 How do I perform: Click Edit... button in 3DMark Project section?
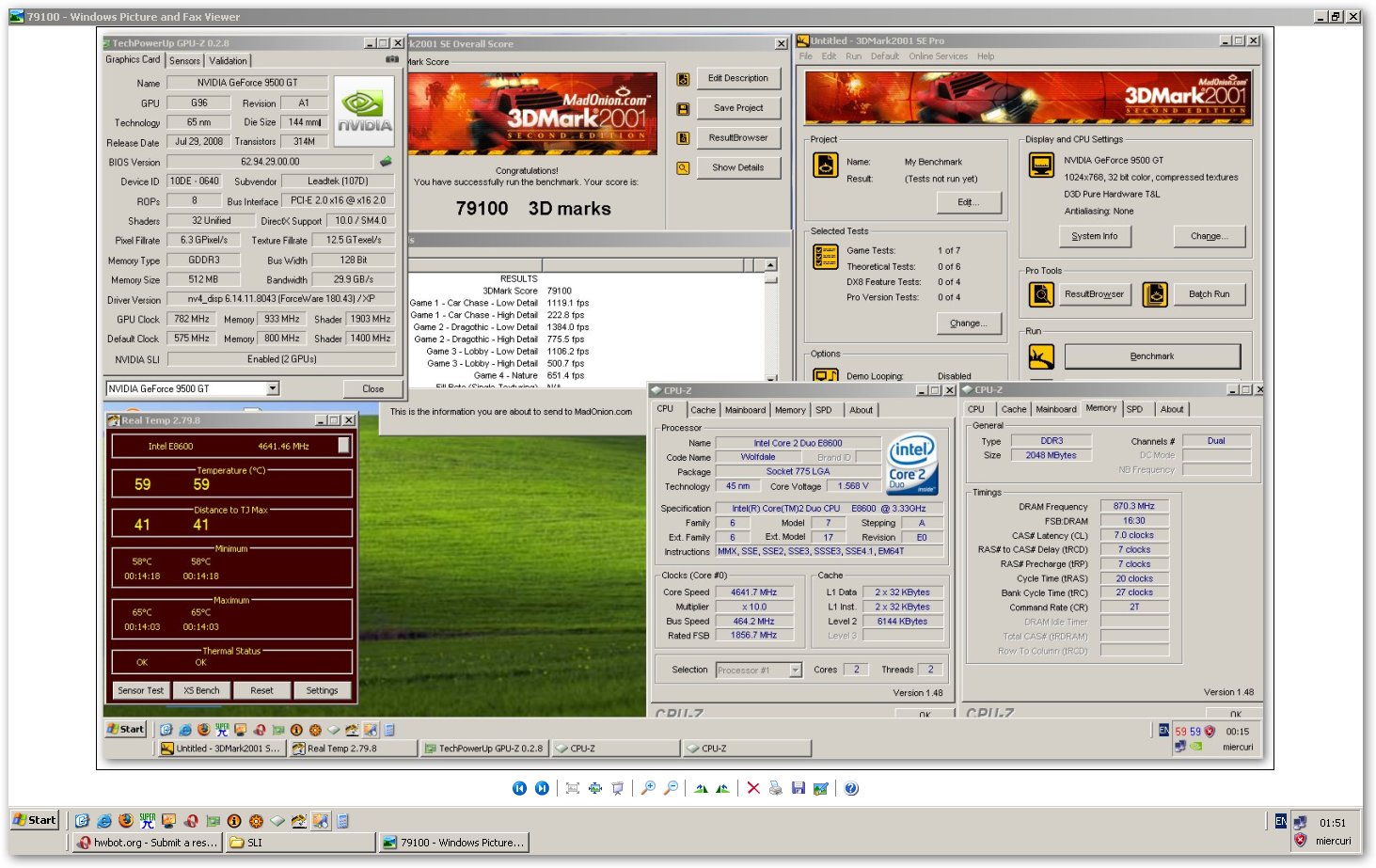968,202
